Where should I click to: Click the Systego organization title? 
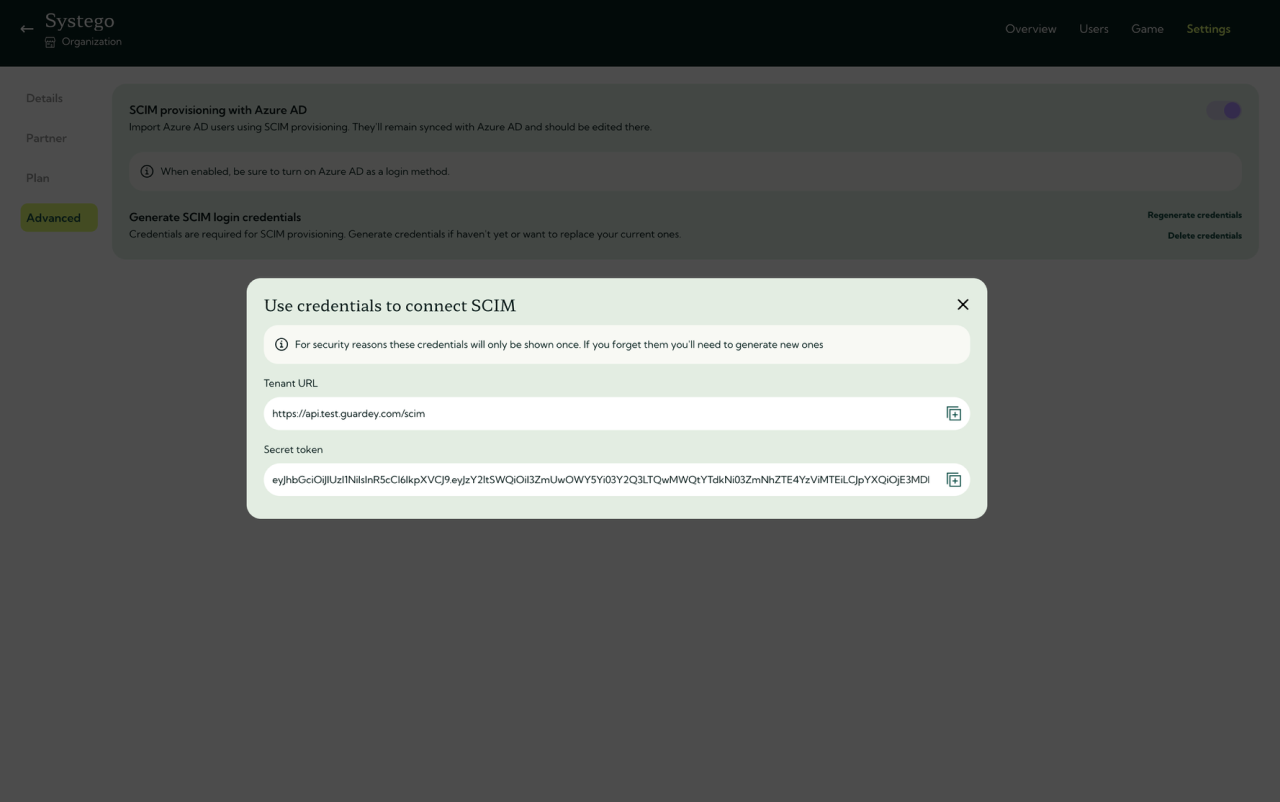click(81, 20)
